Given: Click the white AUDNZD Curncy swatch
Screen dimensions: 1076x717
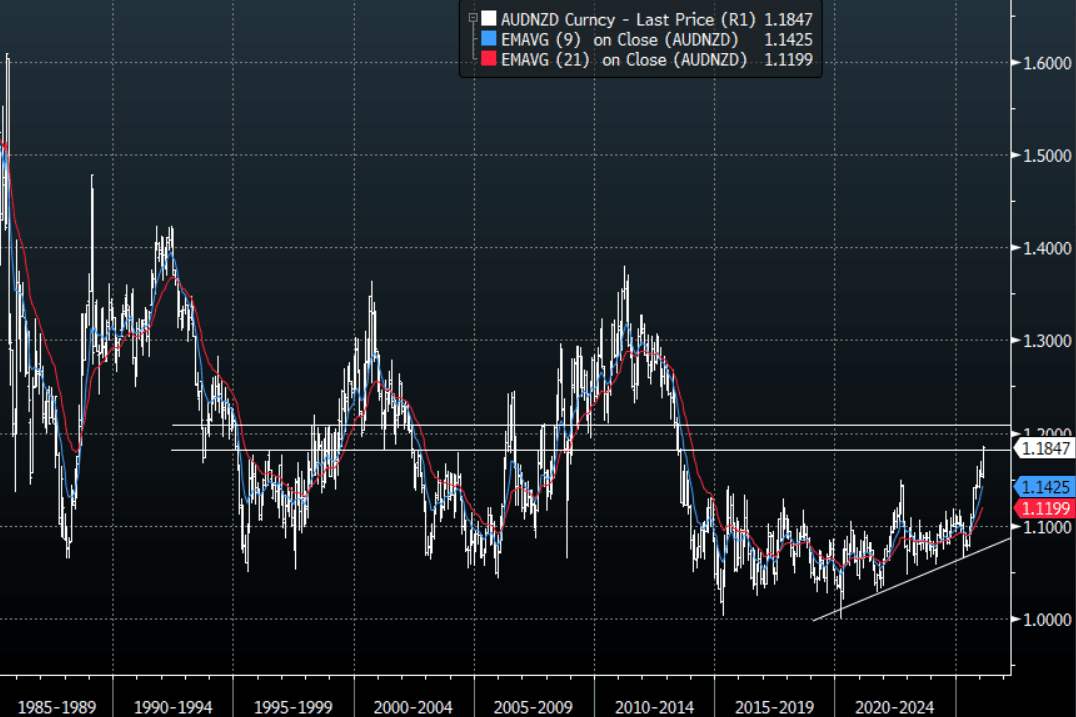Looking at the screenshot, I should [489, 19].
